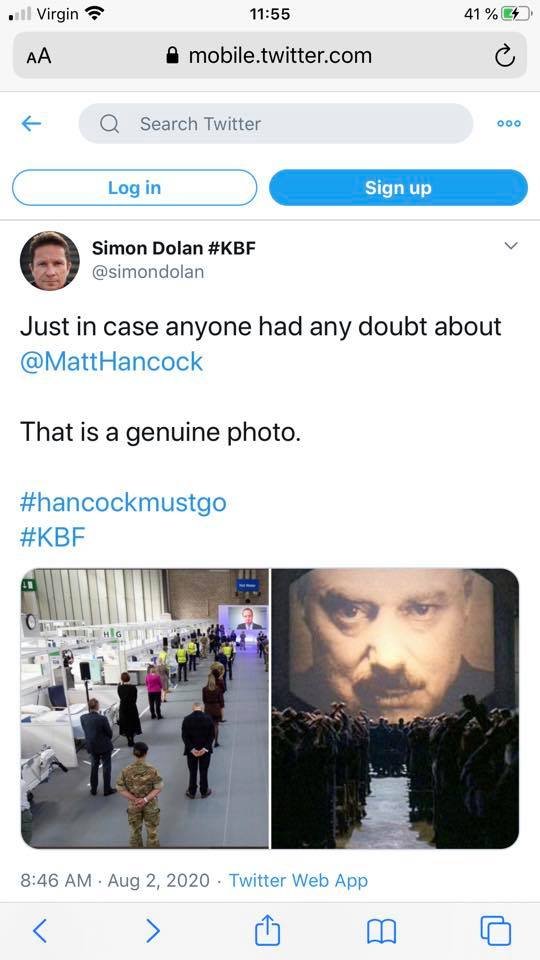Open the @MattHancock mention link

(111, 362)
